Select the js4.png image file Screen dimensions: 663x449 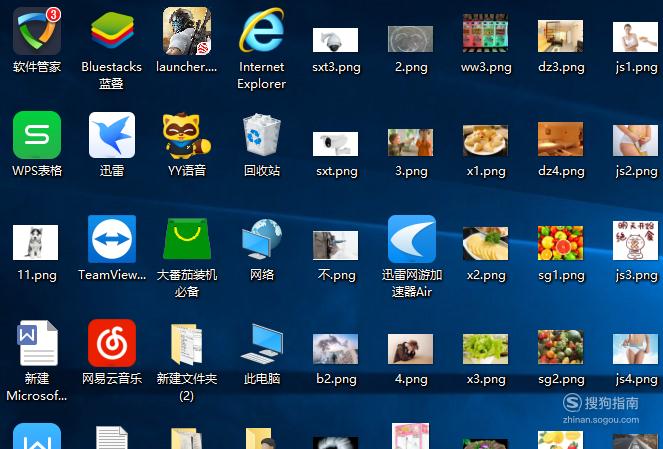tap(635, 349)
